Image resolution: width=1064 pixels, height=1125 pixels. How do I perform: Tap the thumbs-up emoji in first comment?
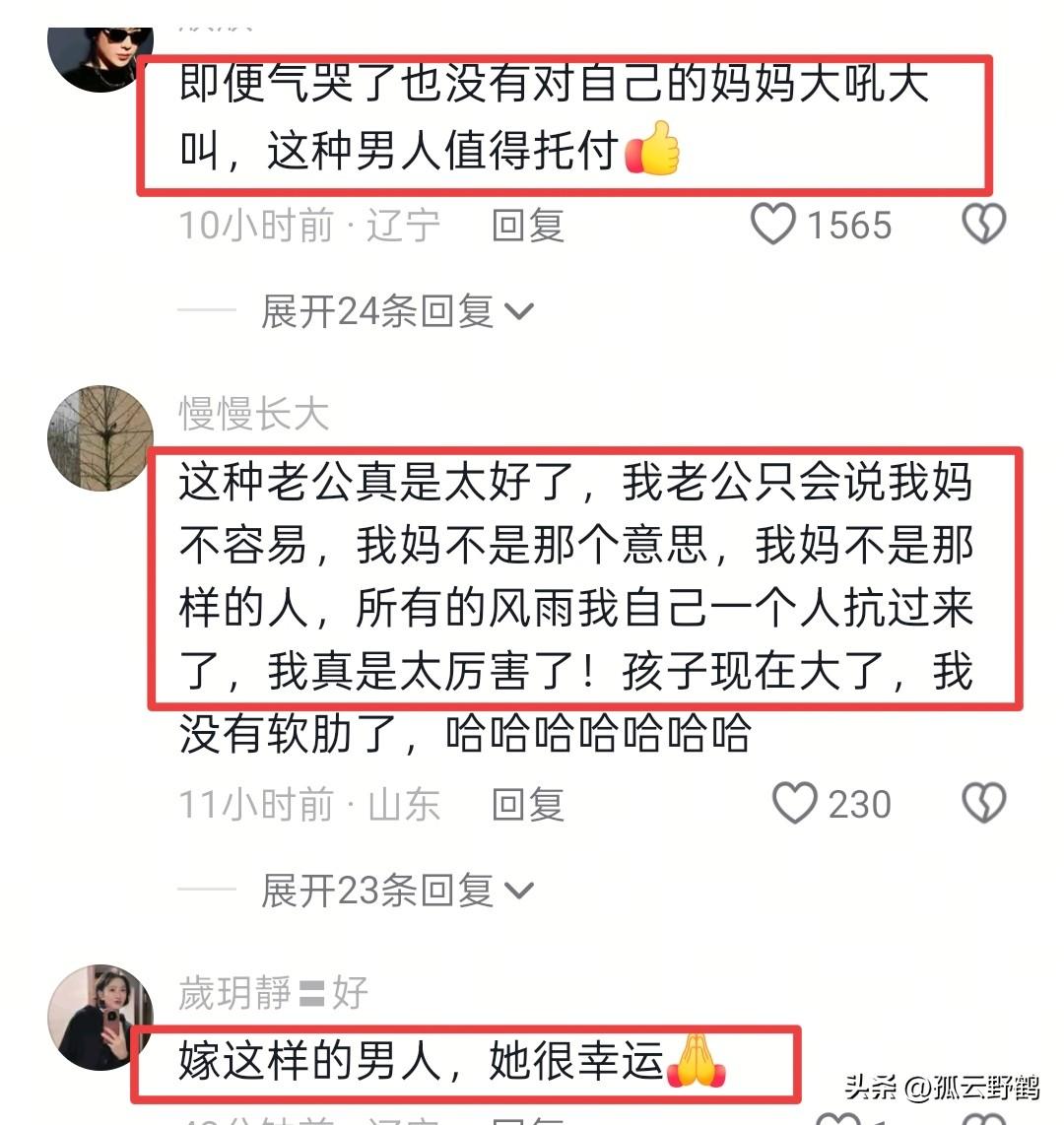[x=651, y=148]
